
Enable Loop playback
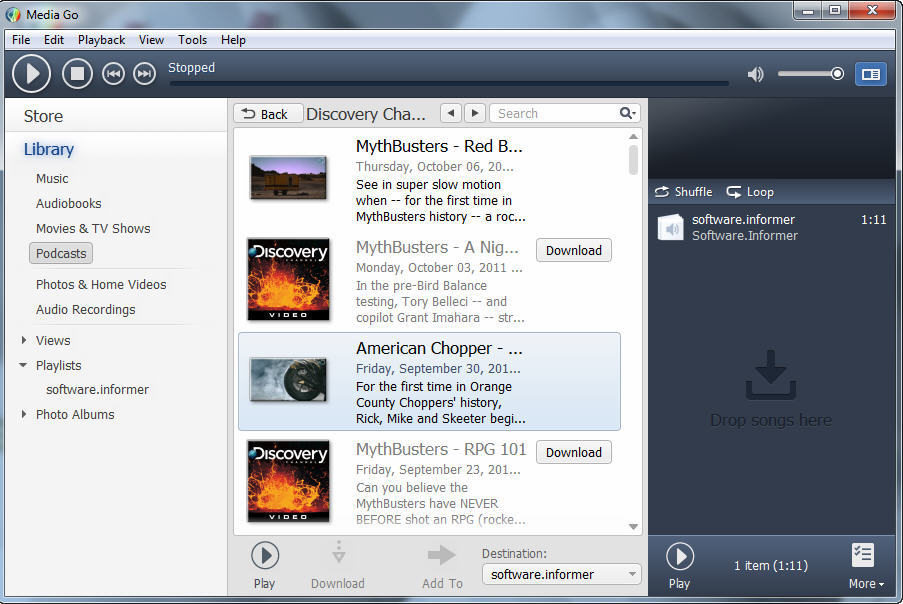(749, 191)
